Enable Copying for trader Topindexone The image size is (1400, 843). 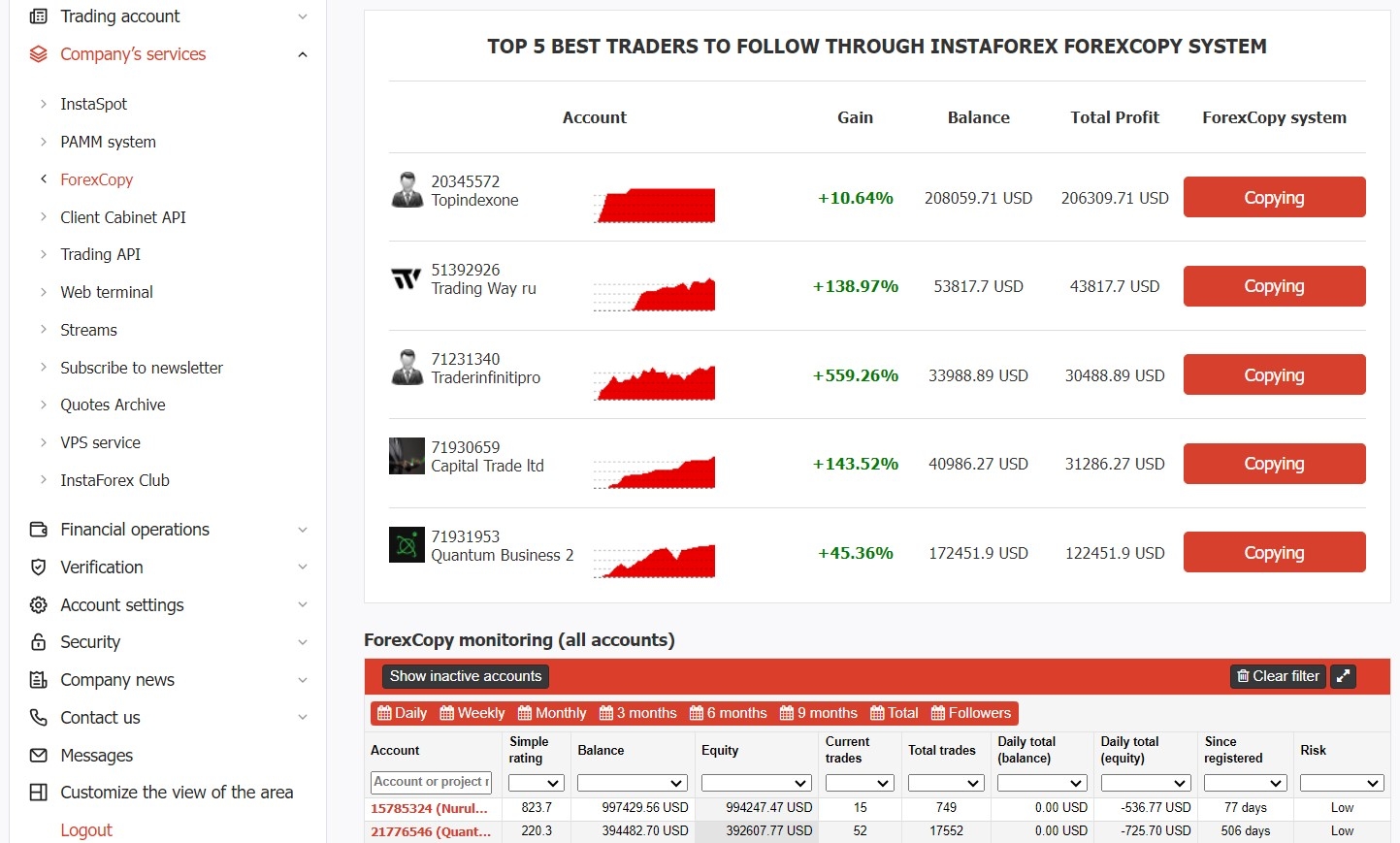coord(1274,197)
